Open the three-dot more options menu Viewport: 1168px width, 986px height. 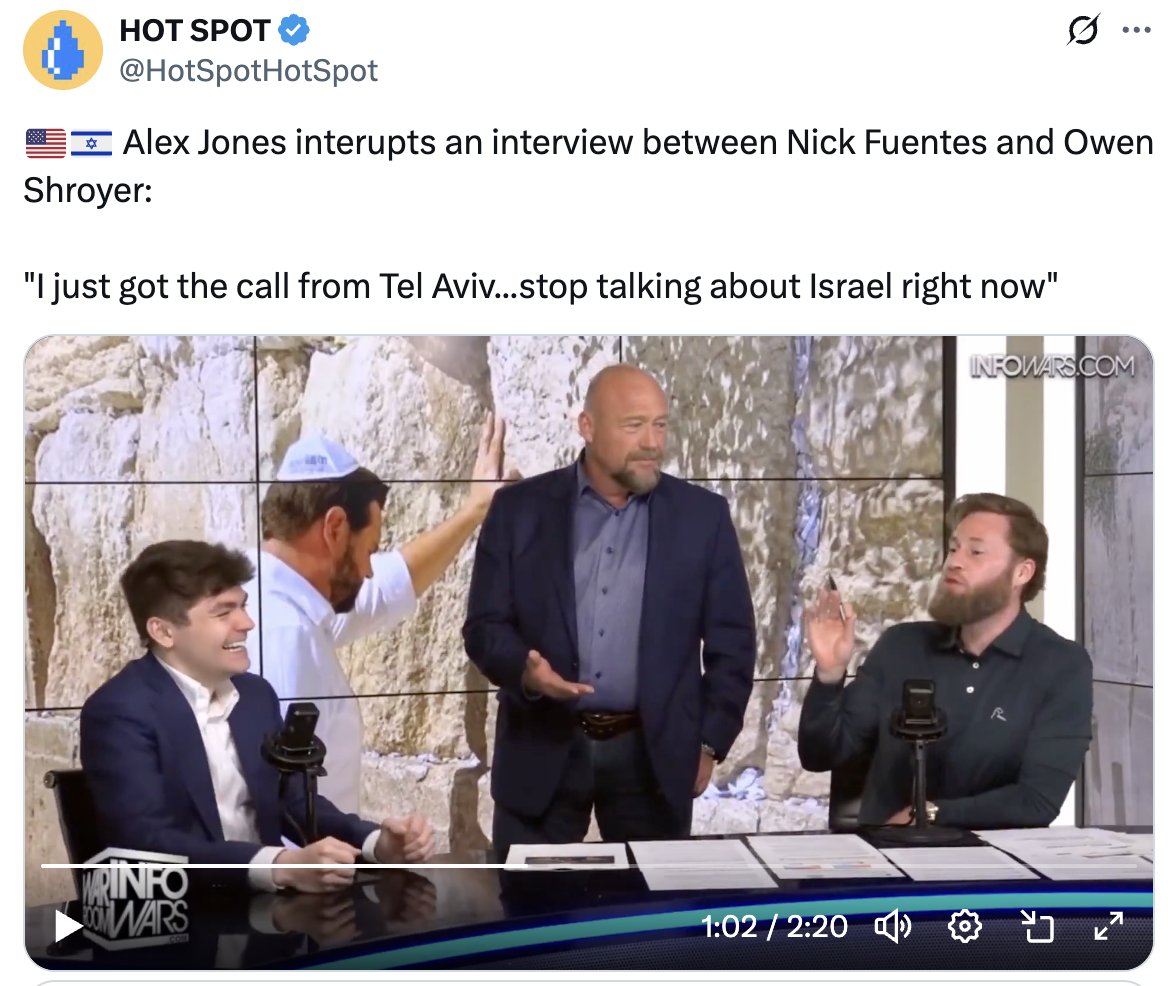tap(1136, 30)
